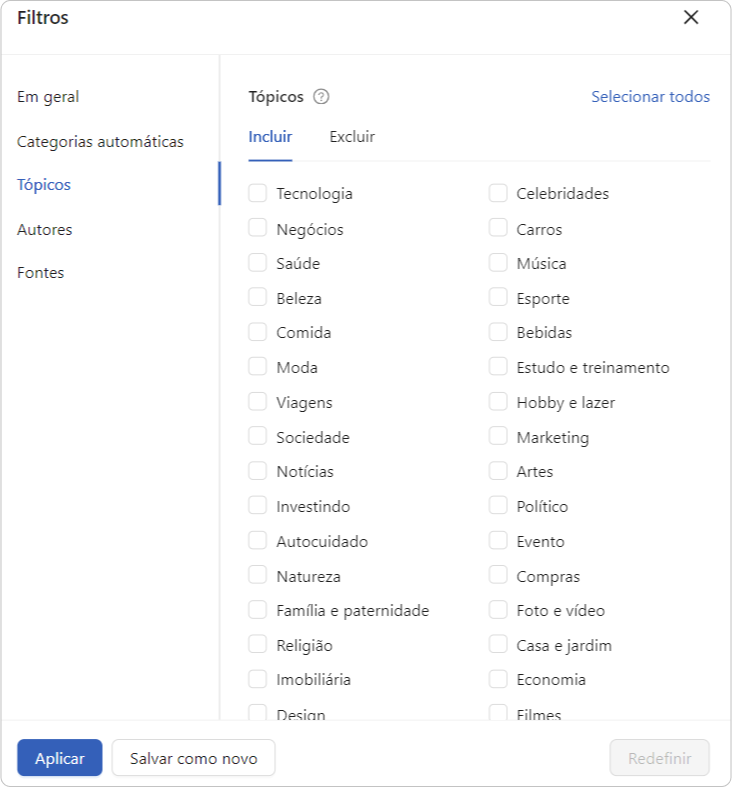Tick the Saúde checkbox

258,263
